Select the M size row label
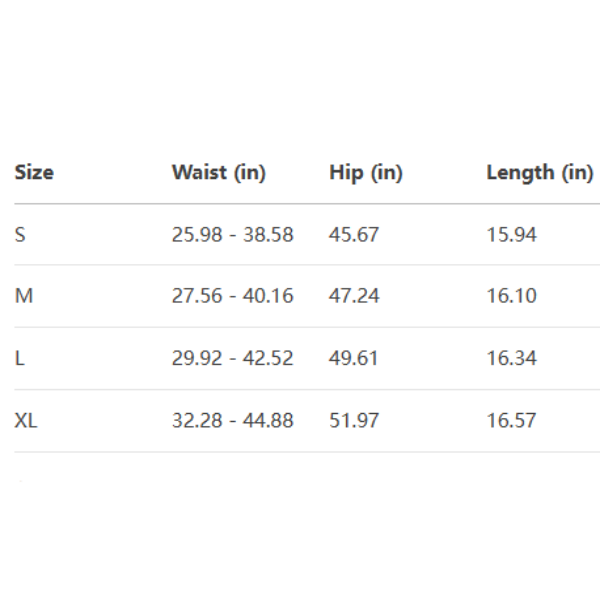 tap(24, 296)
